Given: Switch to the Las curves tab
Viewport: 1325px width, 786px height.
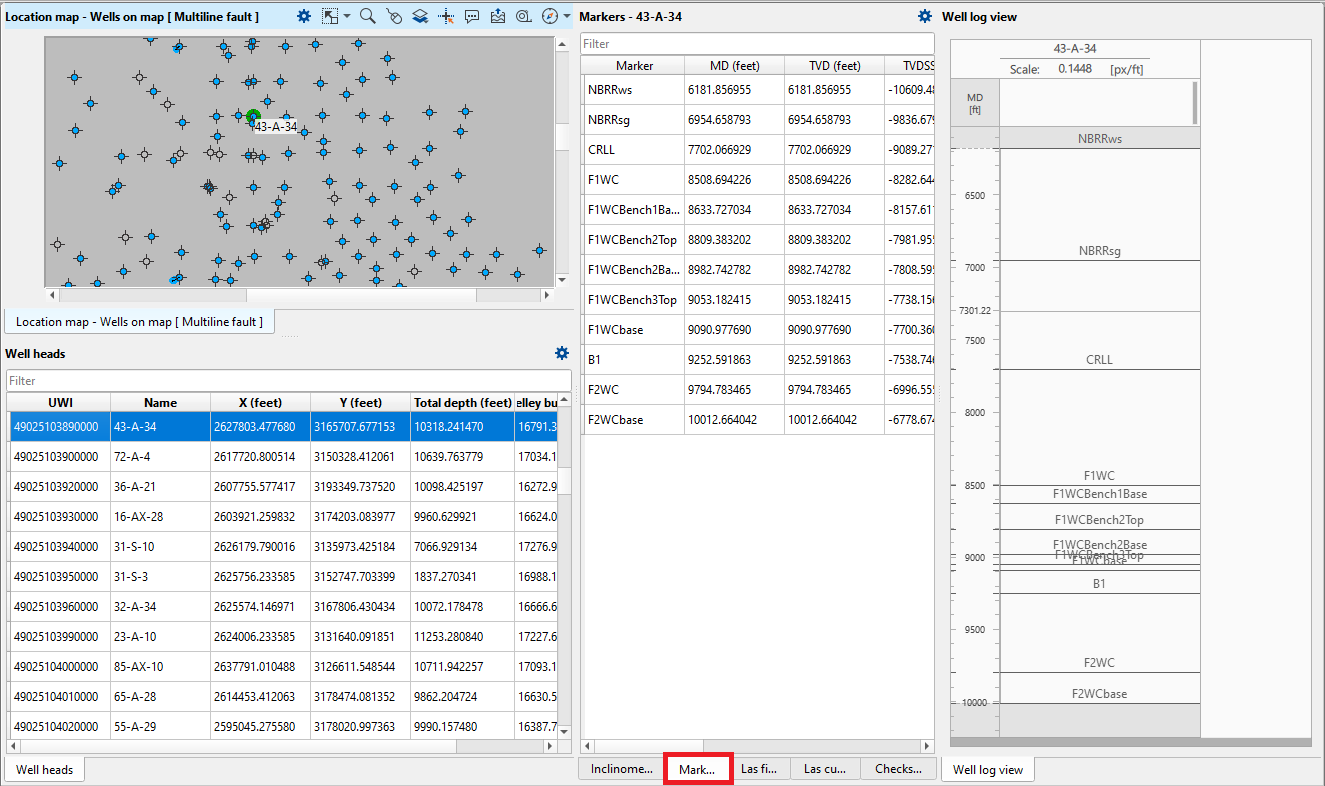Looking at the screenshot, I should click(825, 769).
